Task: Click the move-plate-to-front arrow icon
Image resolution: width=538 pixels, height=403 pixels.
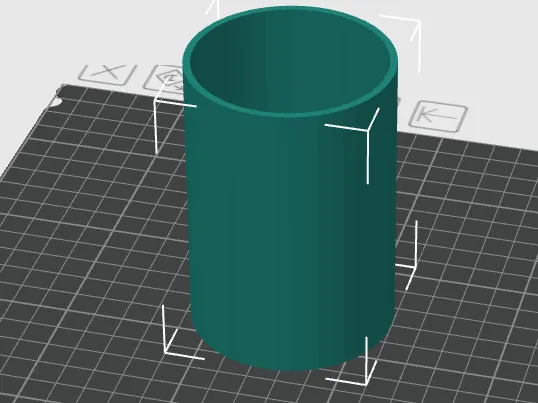Action: click(438, 116)
